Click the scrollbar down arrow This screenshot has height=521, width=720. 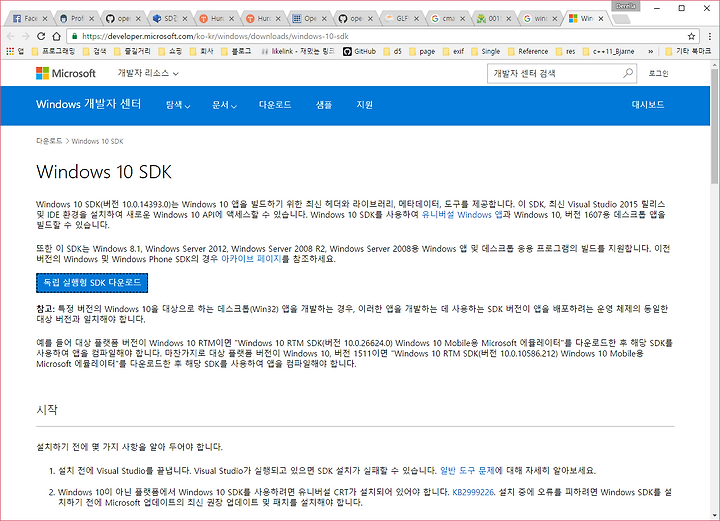click(x=714, y=515)
